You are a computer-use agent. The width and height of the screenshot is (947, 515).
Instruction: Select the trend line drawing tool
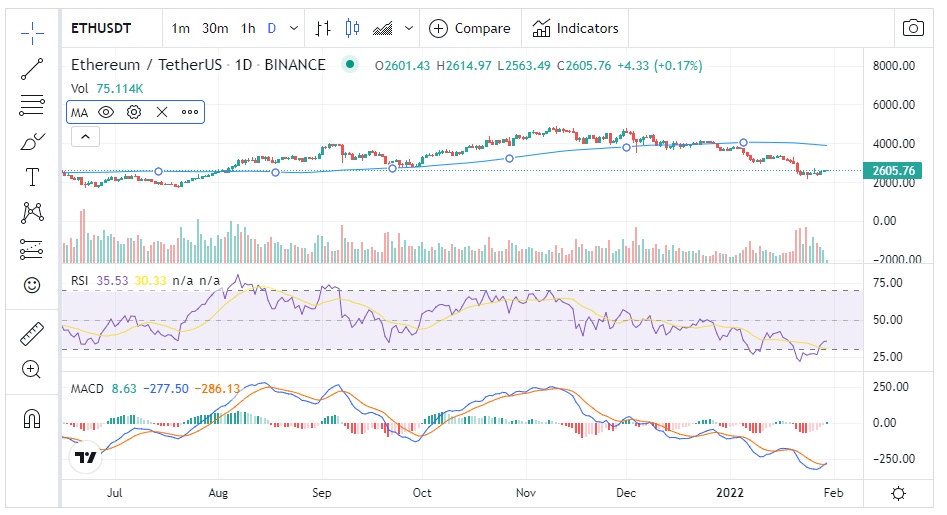pyautogui.click(x=32, y=69)
